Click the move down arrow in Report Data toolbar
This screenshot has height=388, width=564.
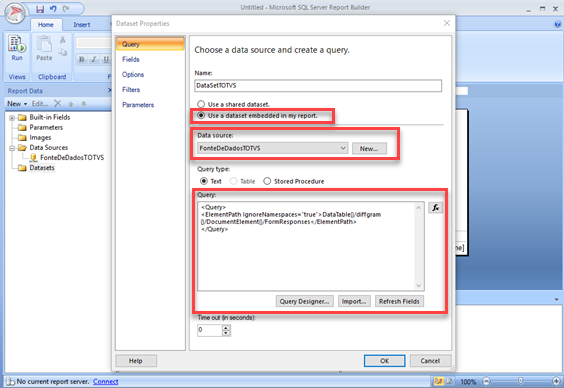tap(83, 104)
